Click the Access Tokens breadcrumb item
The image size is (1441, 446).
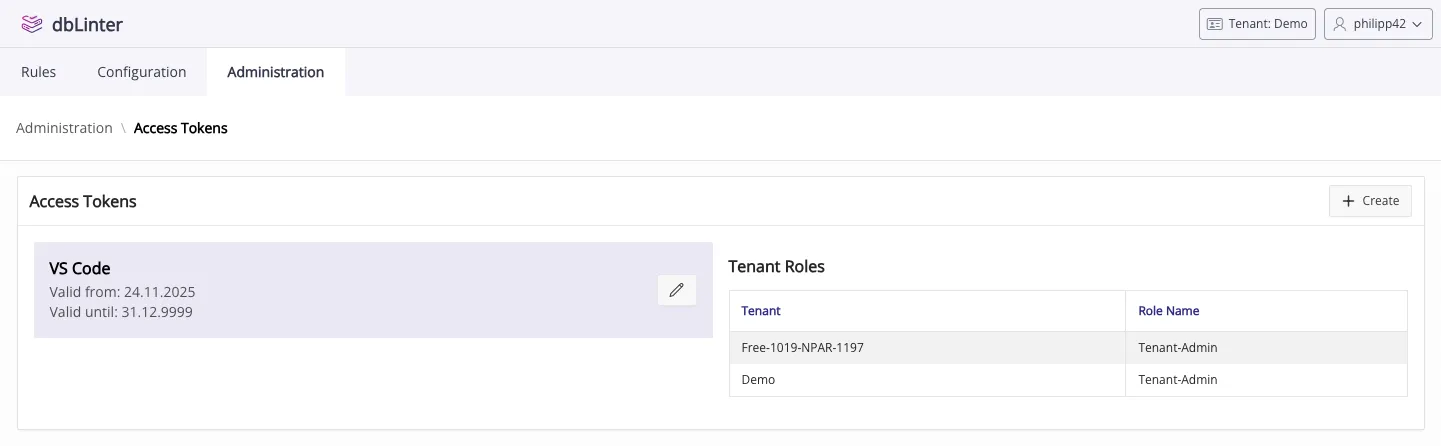tap(181, 128)
